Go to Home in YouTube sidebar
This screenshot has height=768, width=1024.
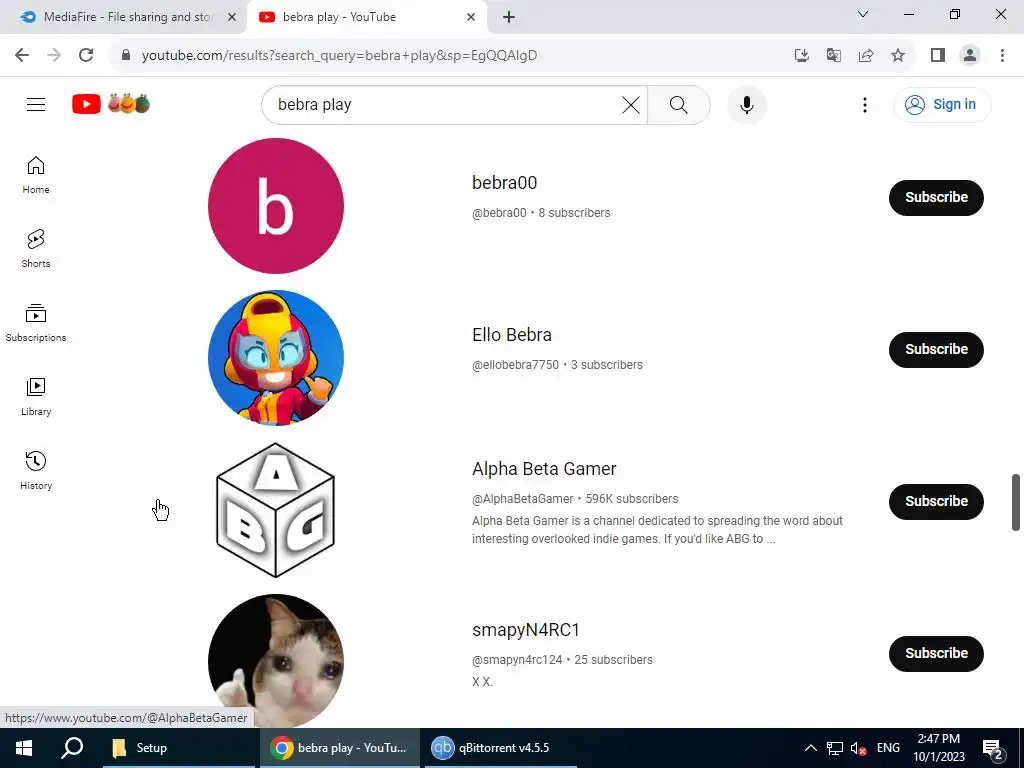click(36, 175)
